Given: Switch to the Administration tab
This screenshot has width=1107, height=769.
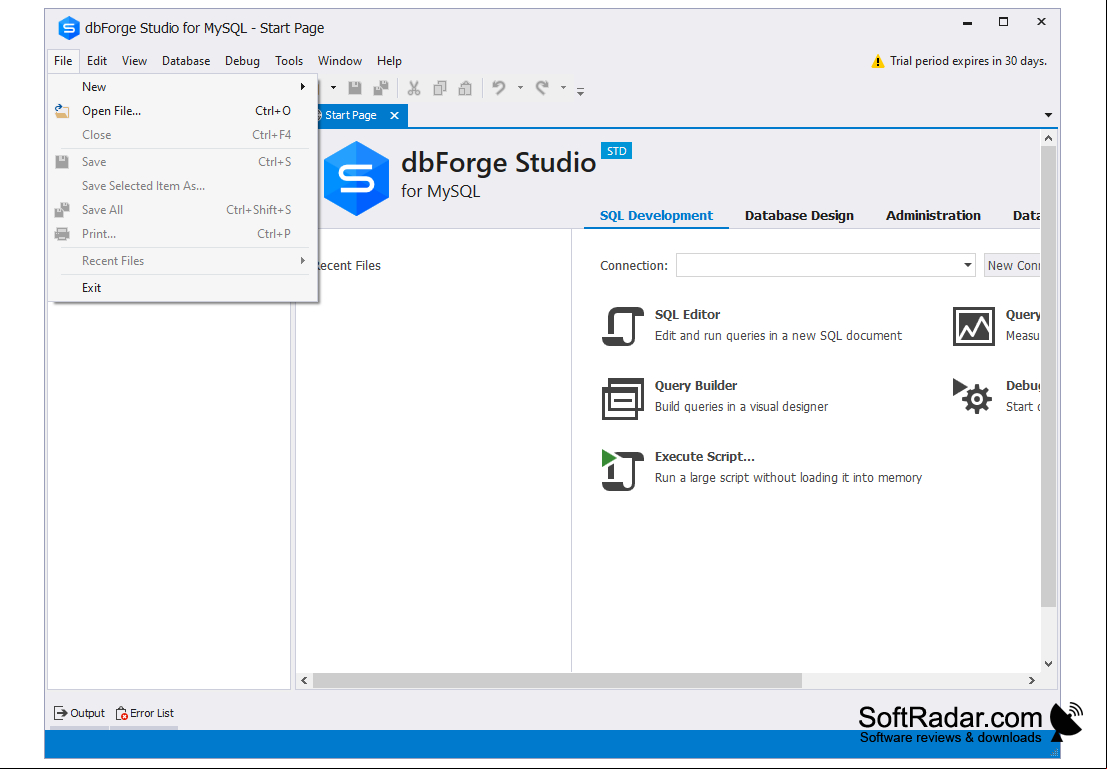Looking at the screenshot, I should point(933,215).
